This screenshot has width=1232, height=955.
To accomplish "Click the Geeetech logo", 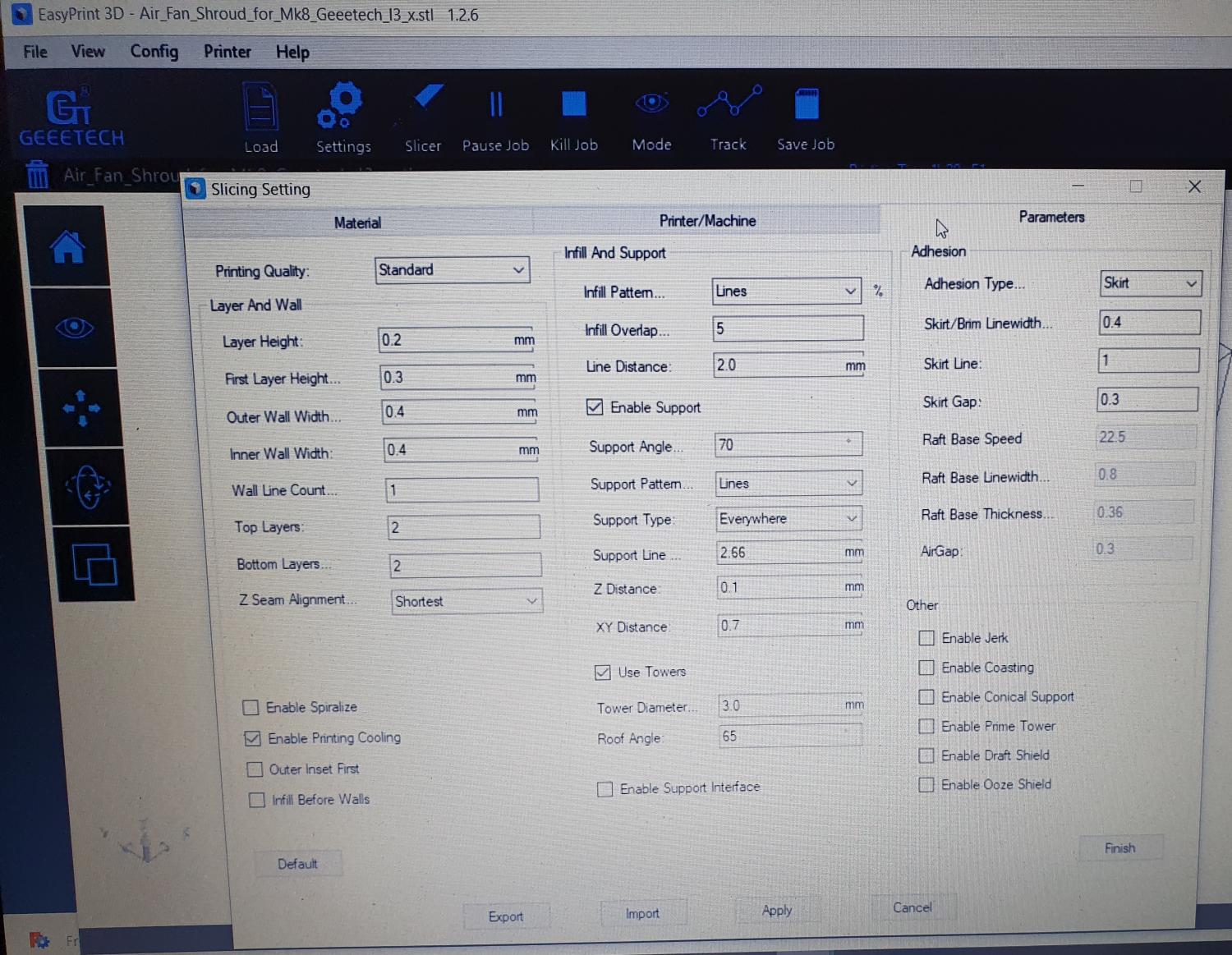I will [x=71, y=119].
